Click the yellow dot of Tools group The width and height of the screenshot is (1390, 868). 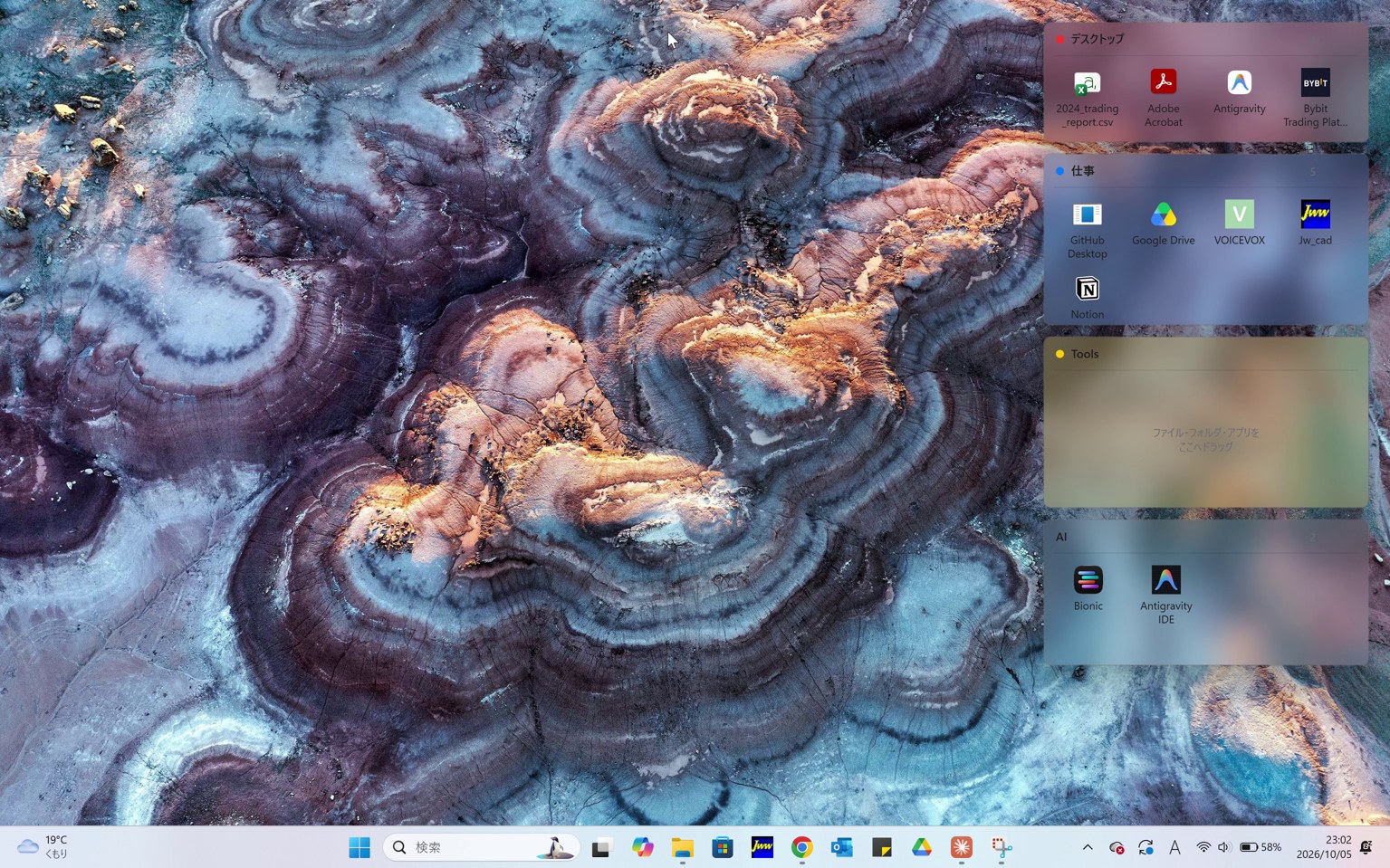tap(1059, 354)
